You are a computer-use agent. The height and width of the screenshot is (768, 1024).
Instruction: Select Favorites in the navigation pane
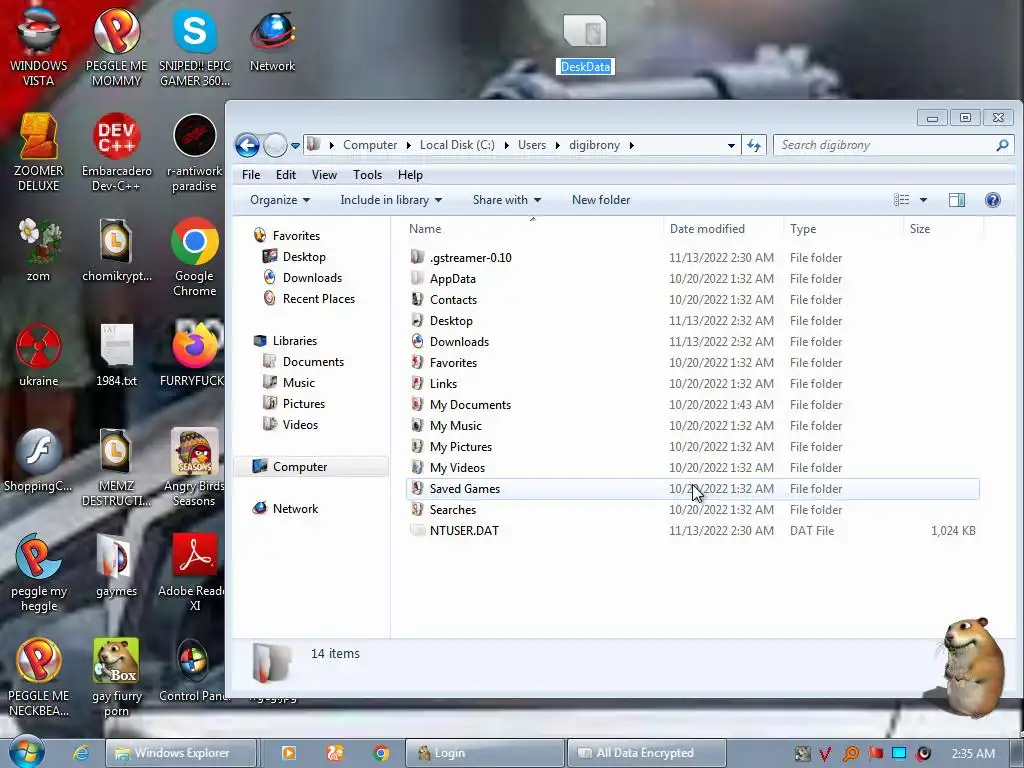(296, 236)
